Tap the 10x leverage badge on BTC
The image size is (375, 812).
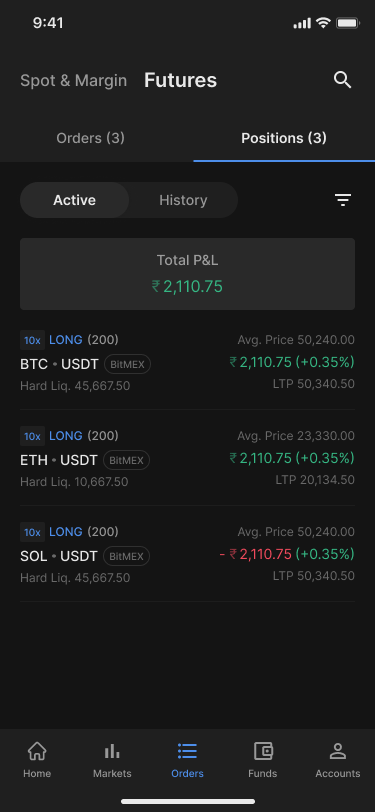coord(32,340)
